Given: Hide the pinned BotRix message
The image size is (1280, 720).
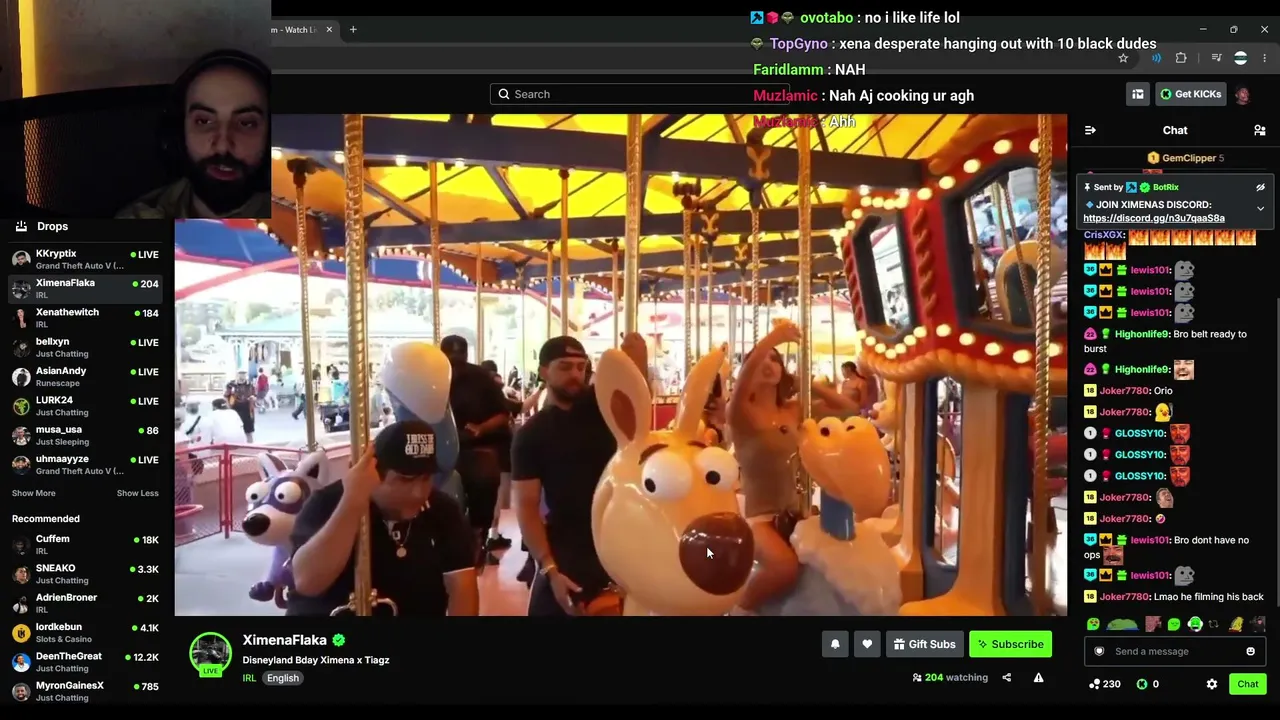Looking at the screenshot, I should 1260,187.
